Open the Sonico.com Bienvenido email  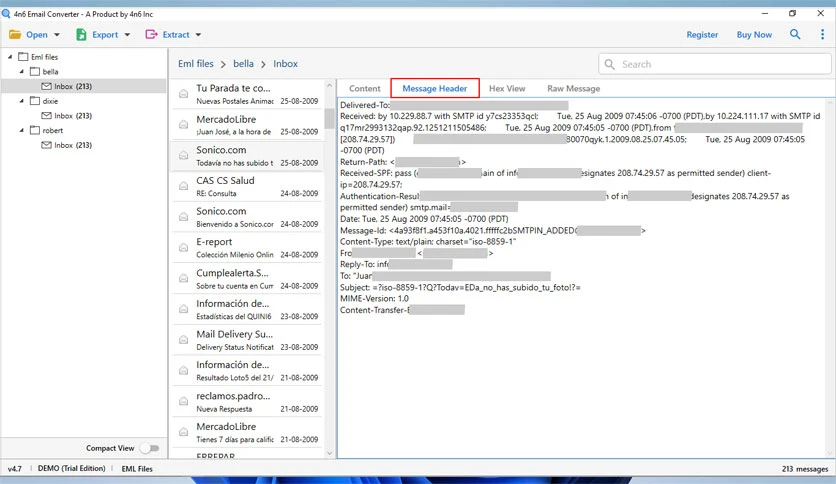coord(247,217)
